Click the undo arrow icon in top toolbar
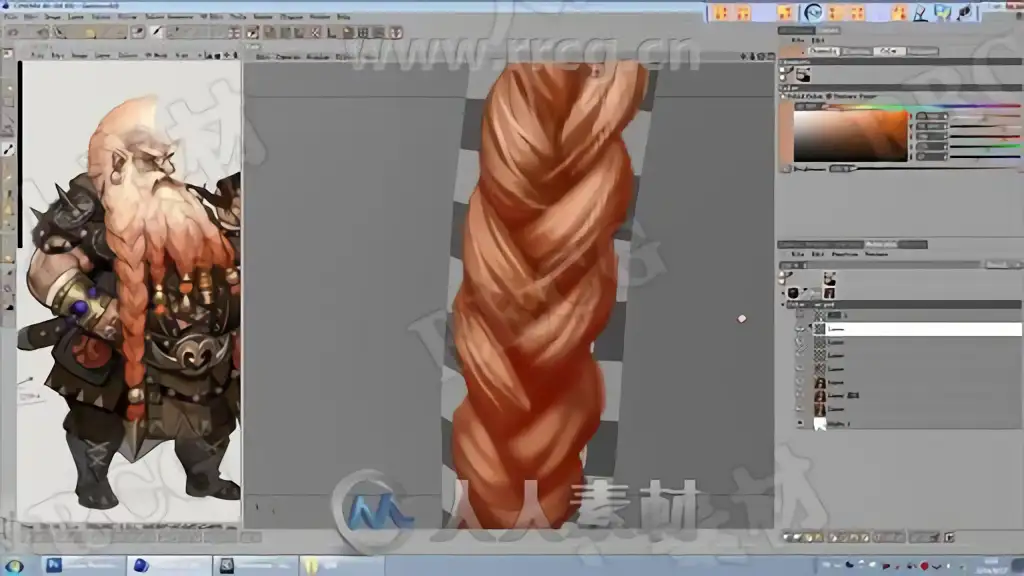The width and height of the screenshot is (1024, 576). (13, 32)
